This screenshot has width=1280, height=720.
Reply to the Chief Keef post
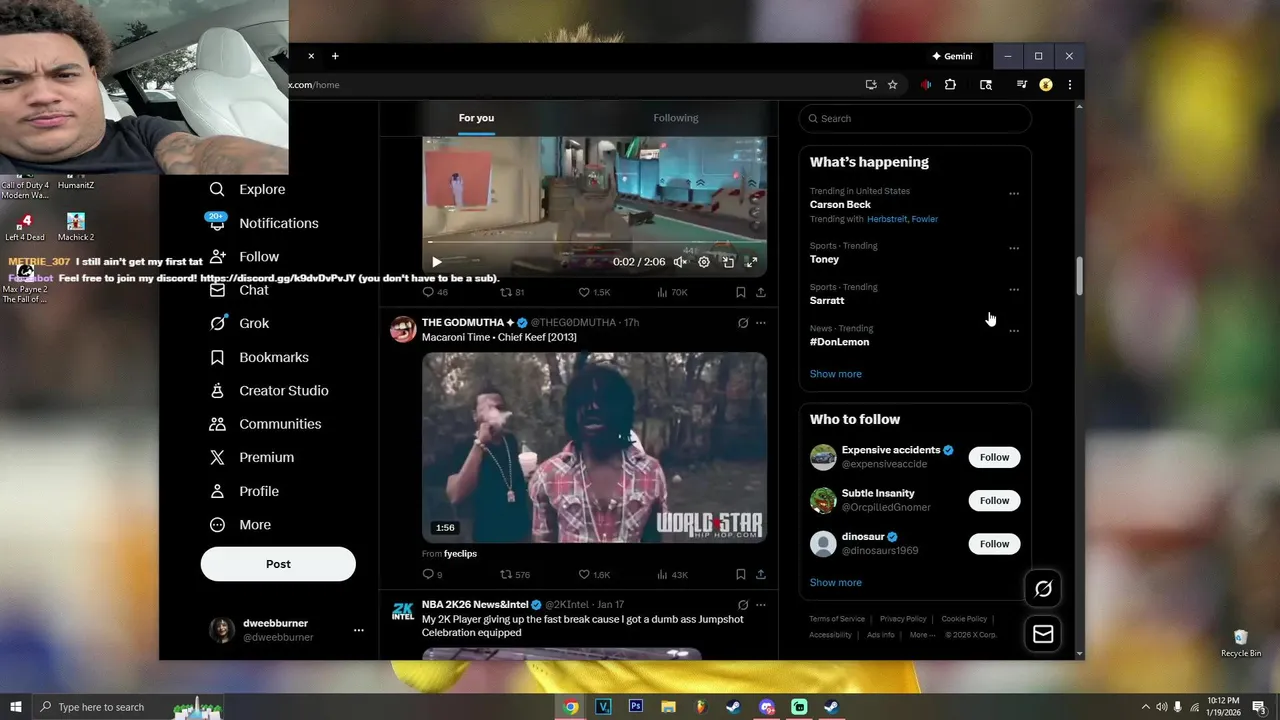tap(432, 574)
